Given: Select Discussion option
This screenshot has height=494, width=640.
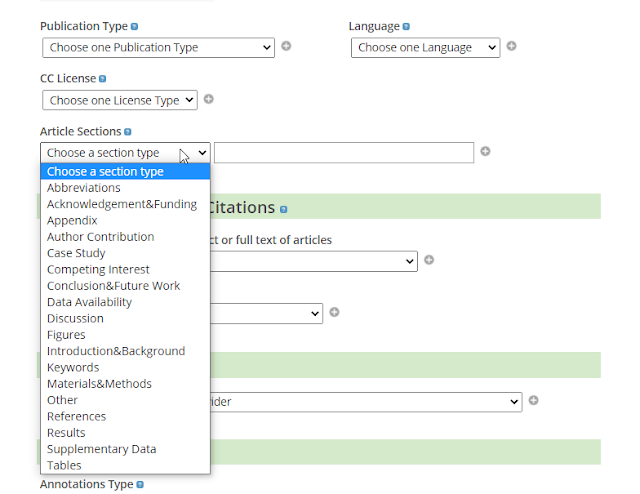Looking at the screenshot, I should click(x=125, y=318).
